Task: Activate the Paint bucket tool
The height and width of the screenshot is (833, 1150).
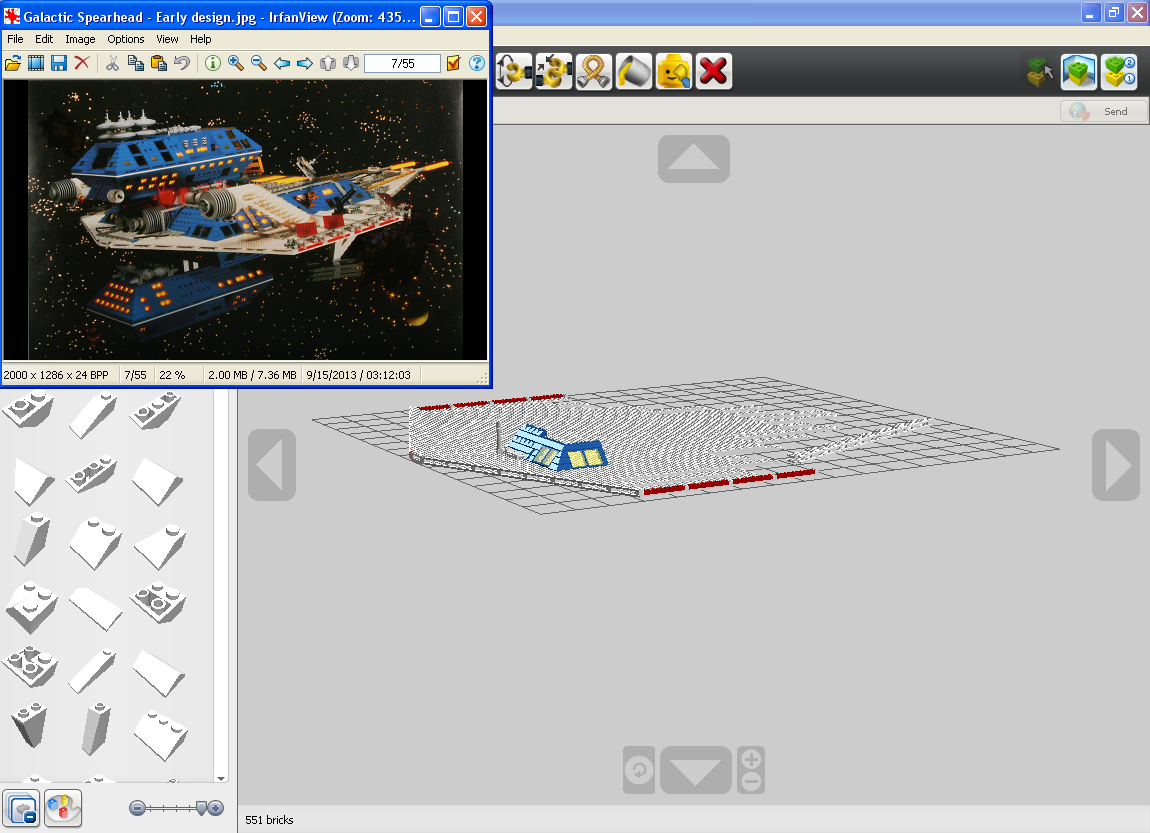Action: [x=634, y=71]
